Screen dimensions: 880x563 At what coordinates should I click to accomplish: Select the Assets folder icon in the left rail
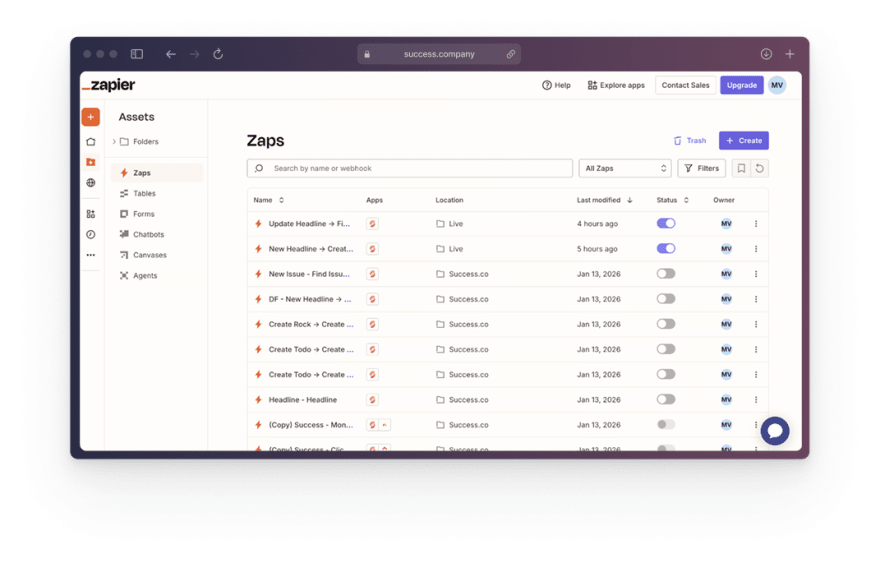point(91,162)
